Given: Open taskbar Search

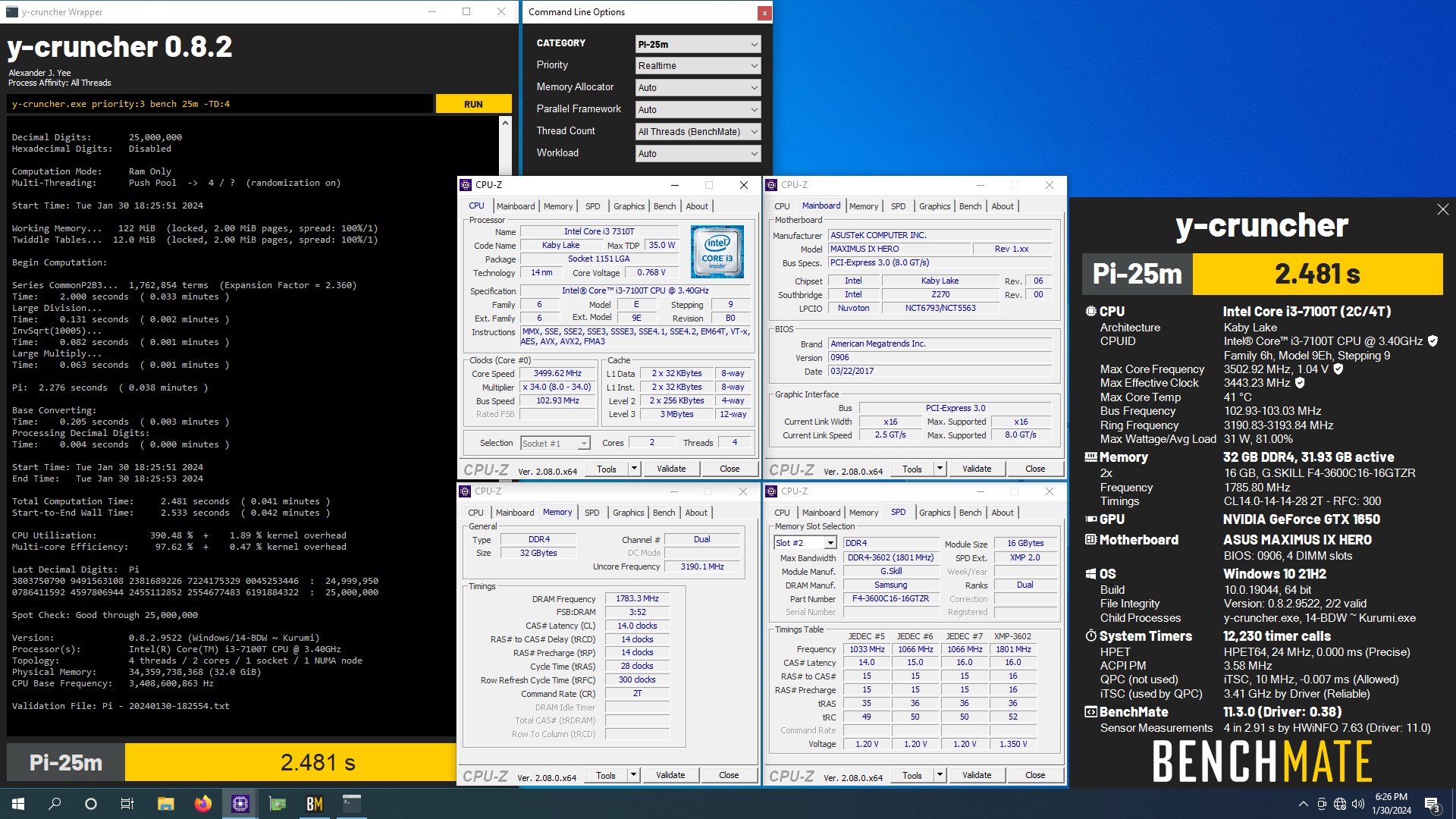Looking at the screenshot, I should pos(55,804).
